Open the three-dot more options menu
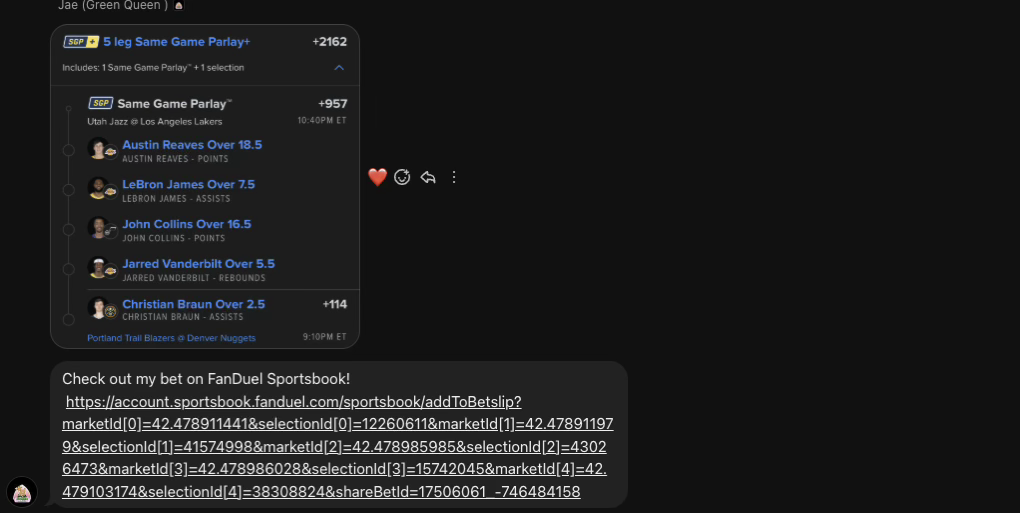This screenshot has height=513, width=1020. coord(453,177)
